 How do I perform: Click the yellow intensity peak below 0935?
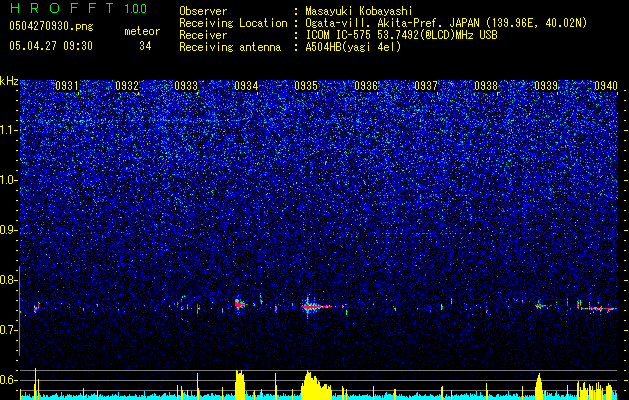tap(316, 385)
